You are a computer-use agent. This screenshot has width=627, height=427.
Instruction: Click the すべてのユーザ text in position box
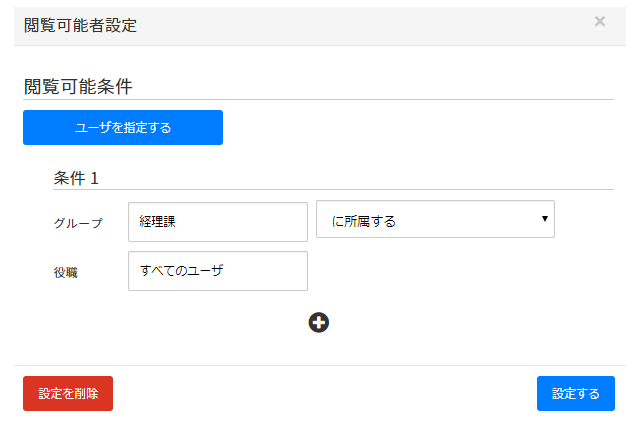click(x=182, y=271)
